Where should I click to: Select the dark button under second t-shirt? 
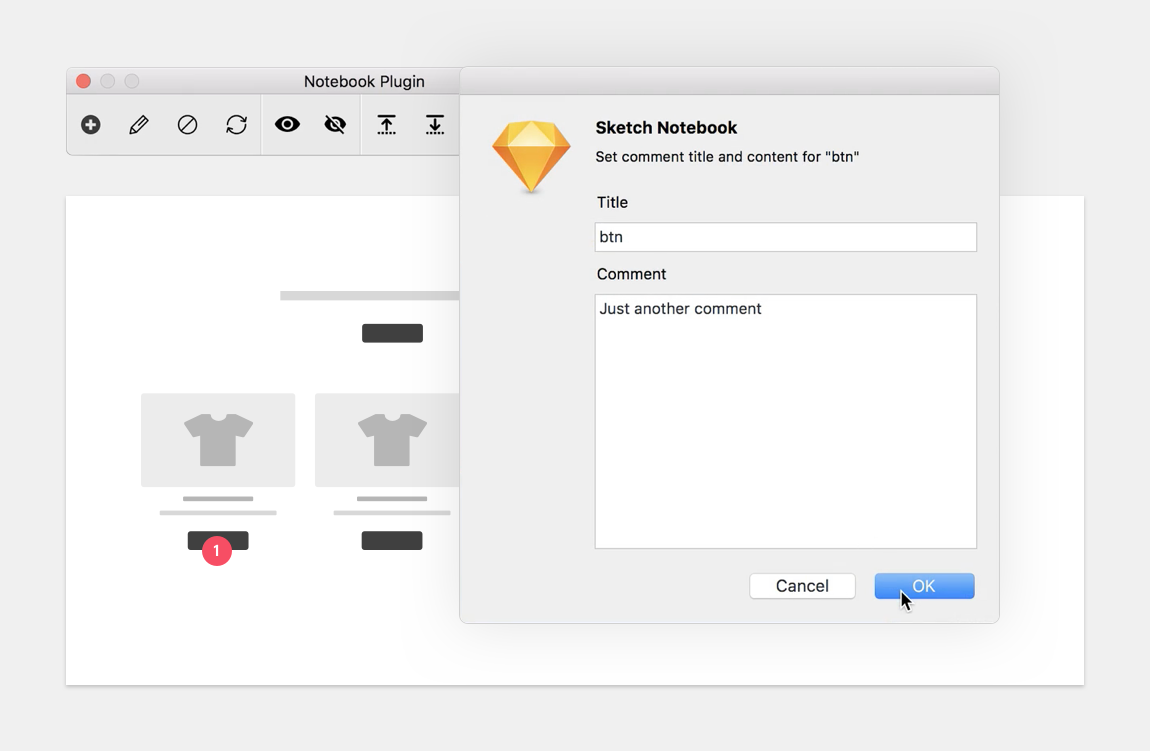click(392, 541)
